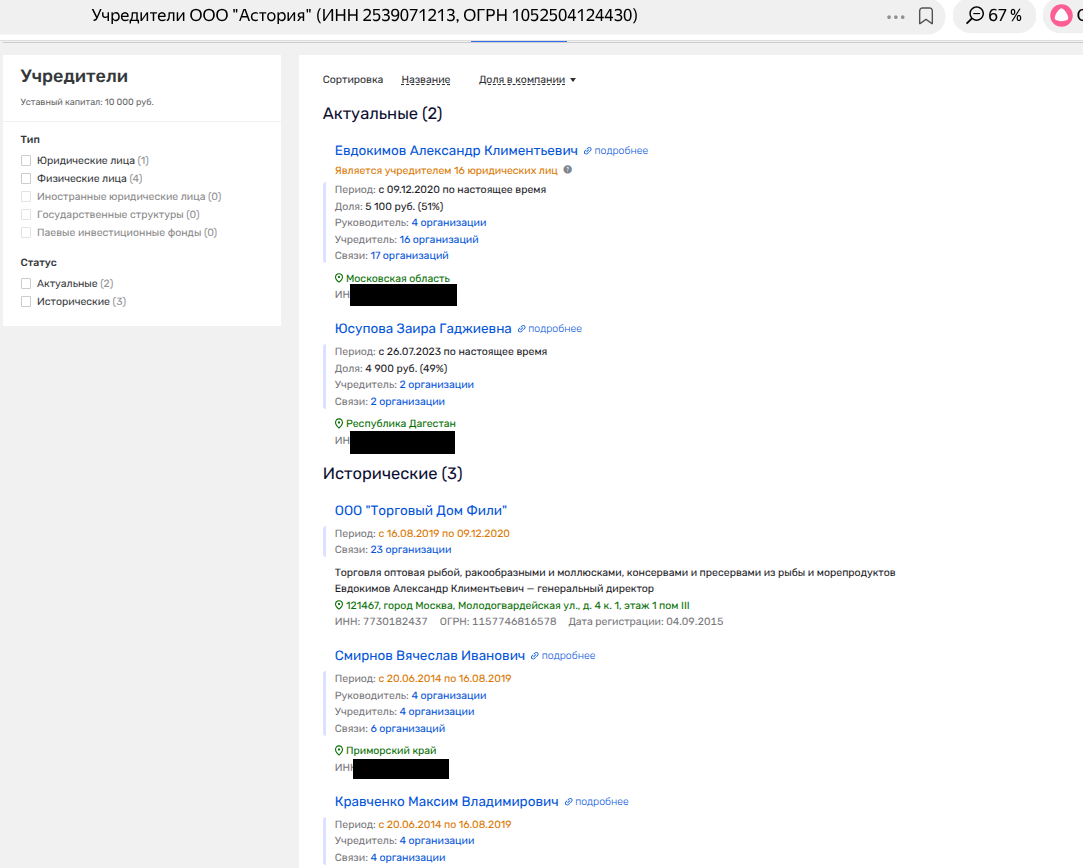
Task: Open ООО "Торговый Дом Фили" company link
Action: 421,511
